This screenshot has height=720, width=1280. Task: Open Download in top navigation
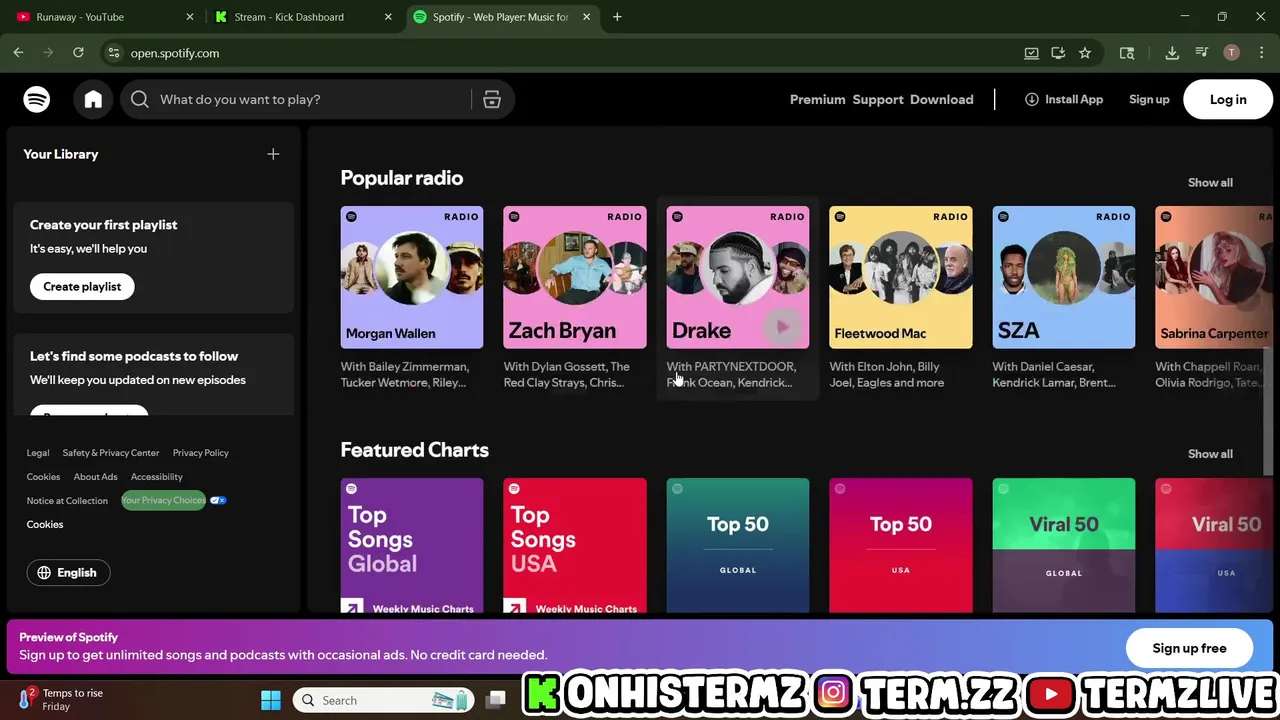(x=941, y=99)
